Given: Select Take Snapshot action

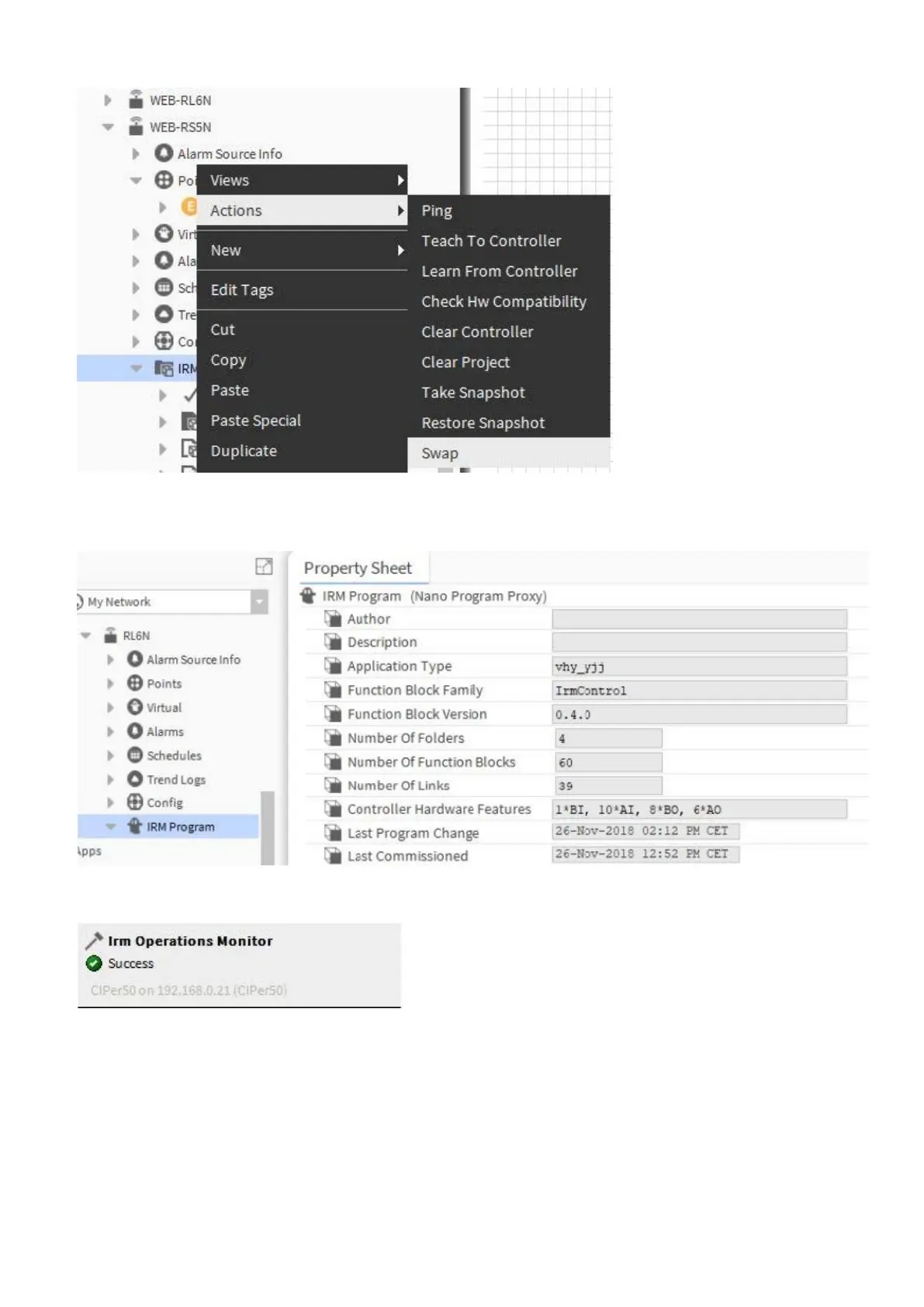Looking at the screenshot, I should coord(509,392).
